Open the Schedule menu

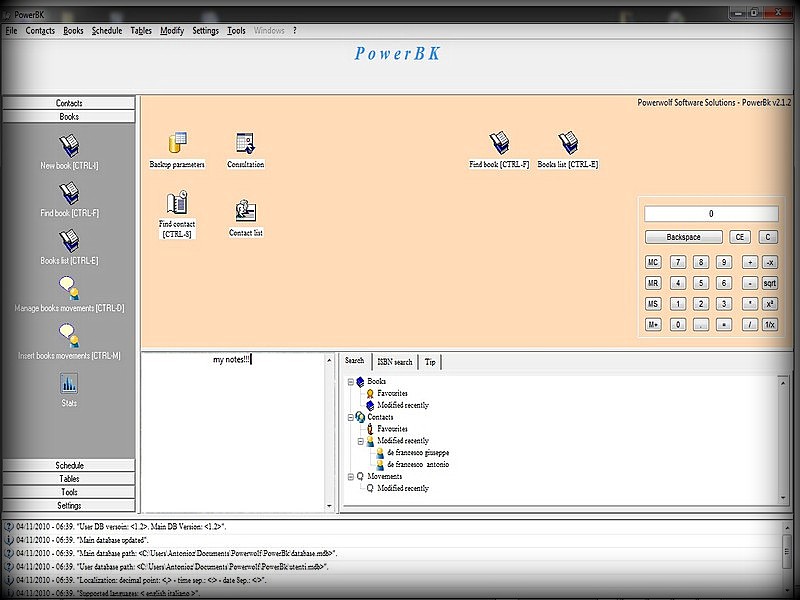[x=107, y=31]
